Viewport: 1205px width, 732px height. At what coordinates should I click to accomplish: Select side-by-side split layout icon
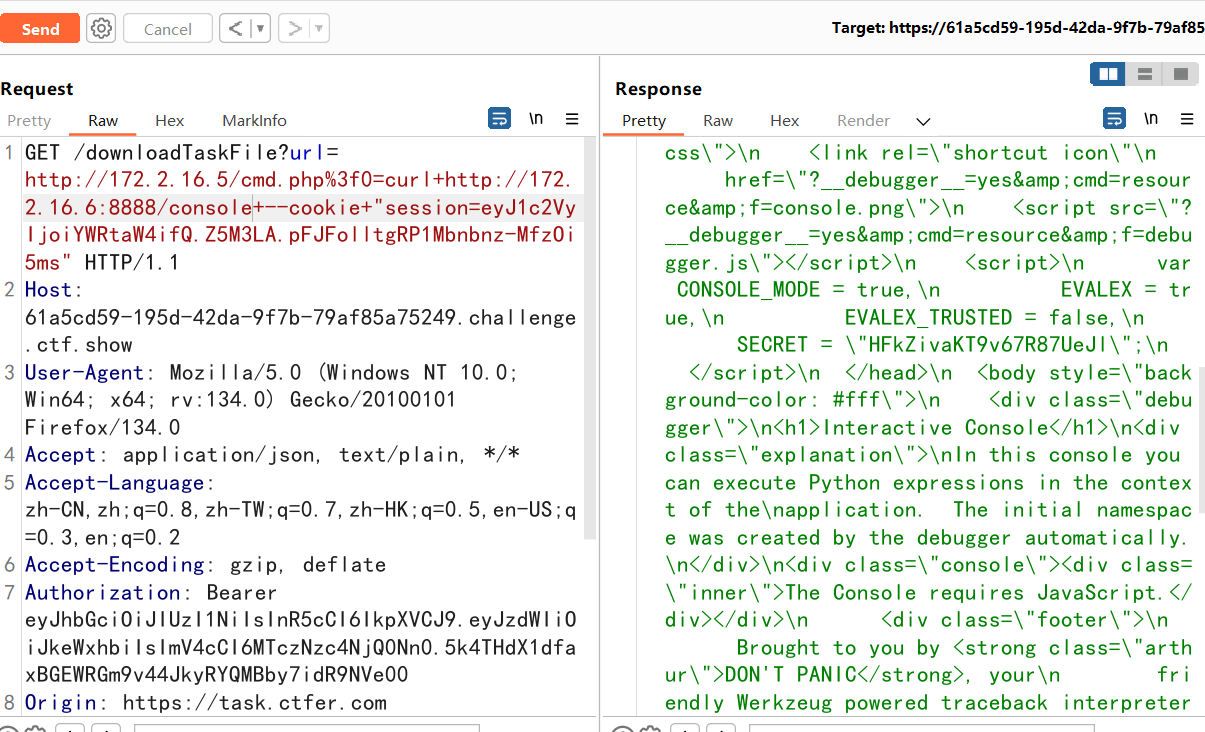[1108, 74]
